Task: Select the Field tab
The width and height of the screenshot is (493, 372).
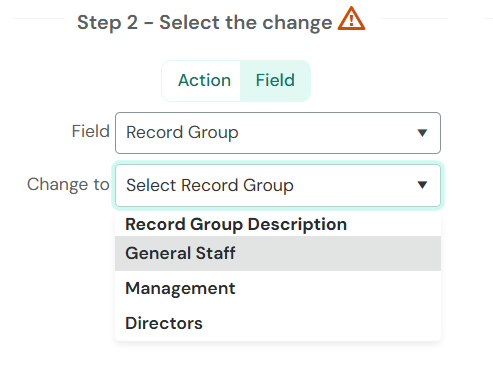Action: (275, 80)
